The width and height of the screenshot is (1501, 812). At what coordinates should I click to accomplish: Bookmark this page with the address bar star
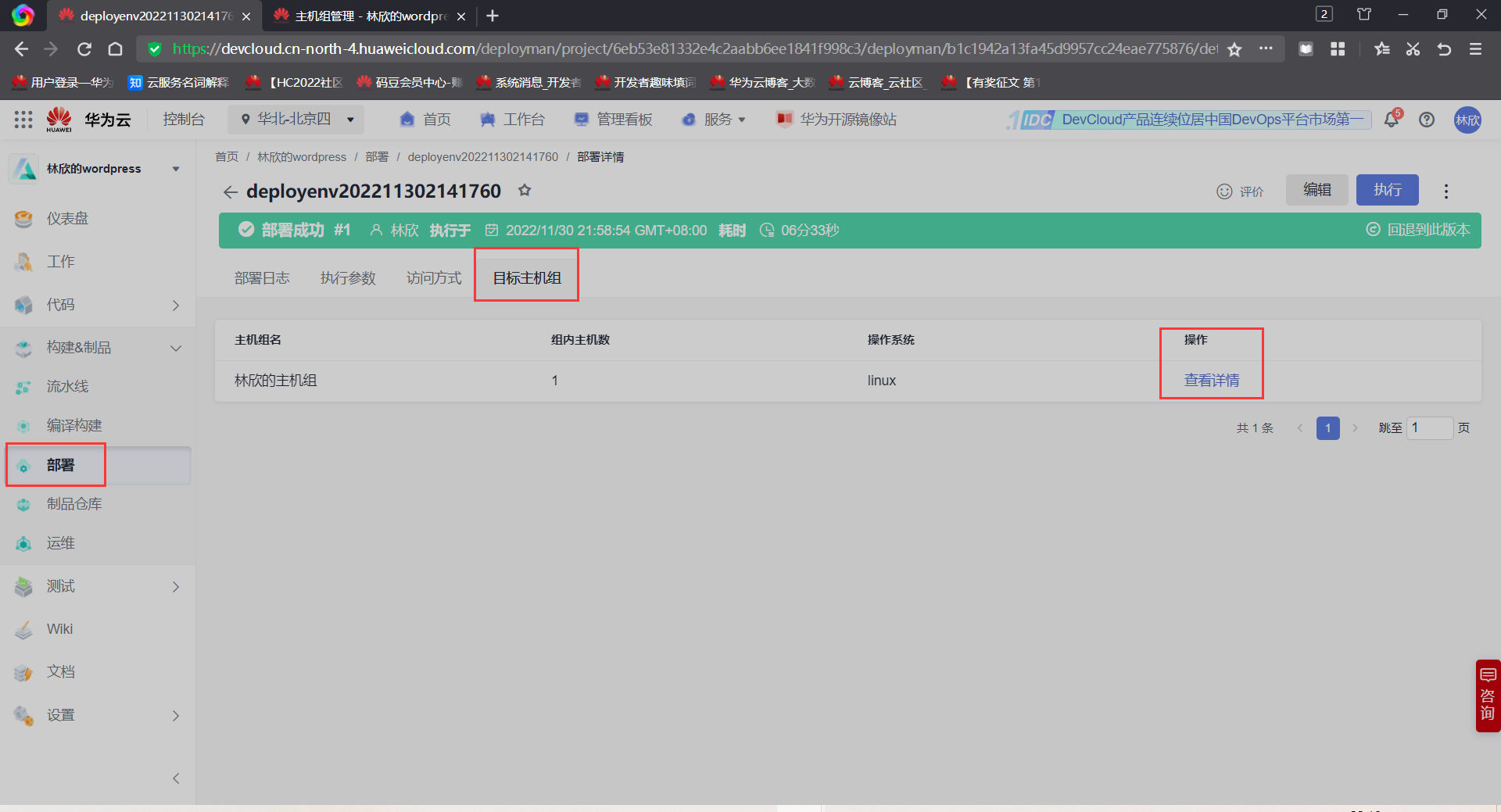point(1234,49)
